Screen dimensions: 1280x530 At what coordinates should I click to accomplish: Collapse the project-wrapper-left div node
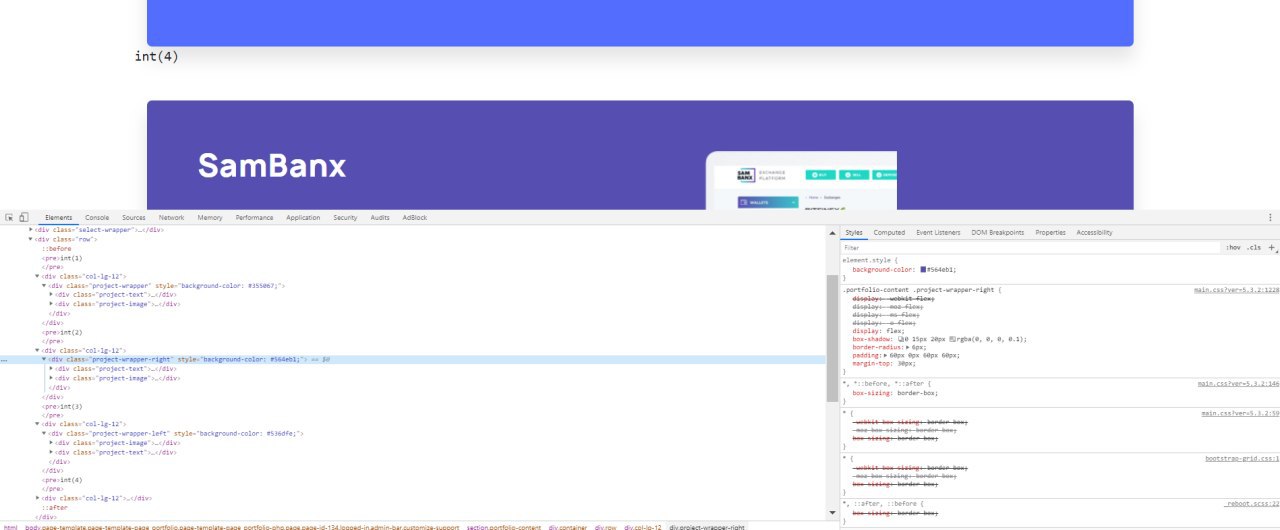click(45, 433)
